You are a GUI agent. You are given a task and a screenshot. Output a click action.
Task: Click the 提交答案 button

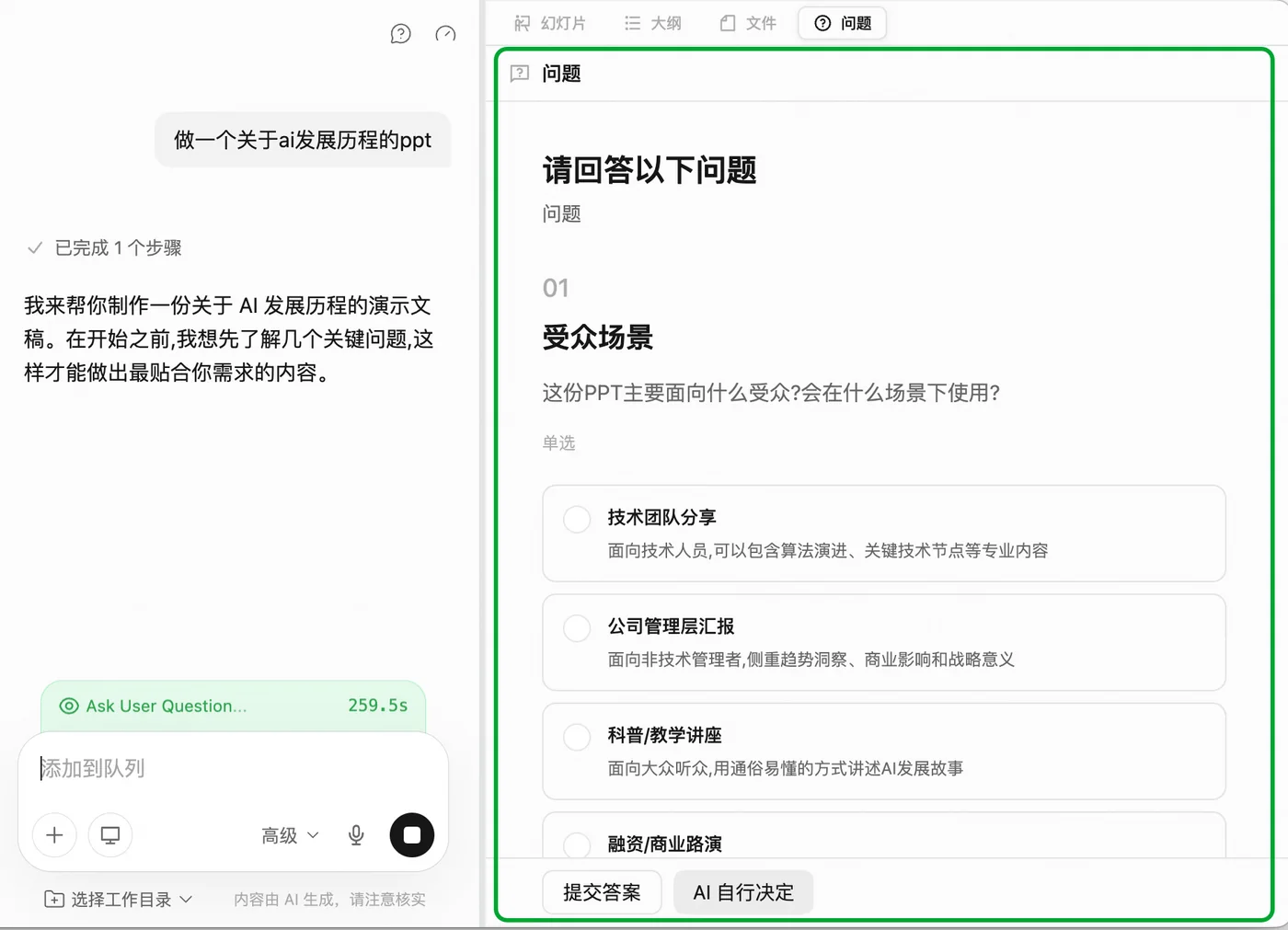point(602,892)
